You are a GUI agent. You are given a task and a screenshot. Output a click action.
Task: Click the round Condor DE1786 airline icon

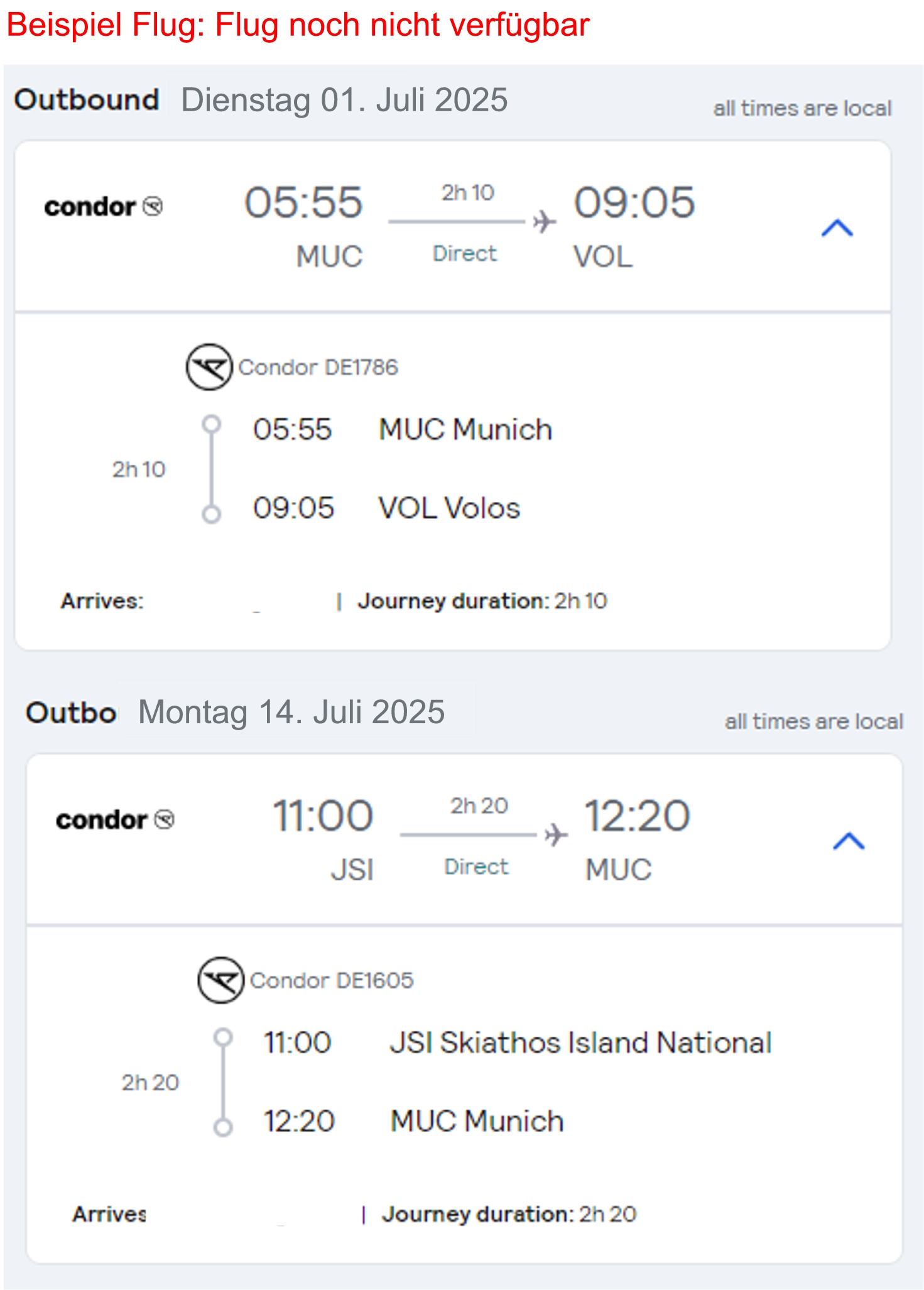[209, 367]
